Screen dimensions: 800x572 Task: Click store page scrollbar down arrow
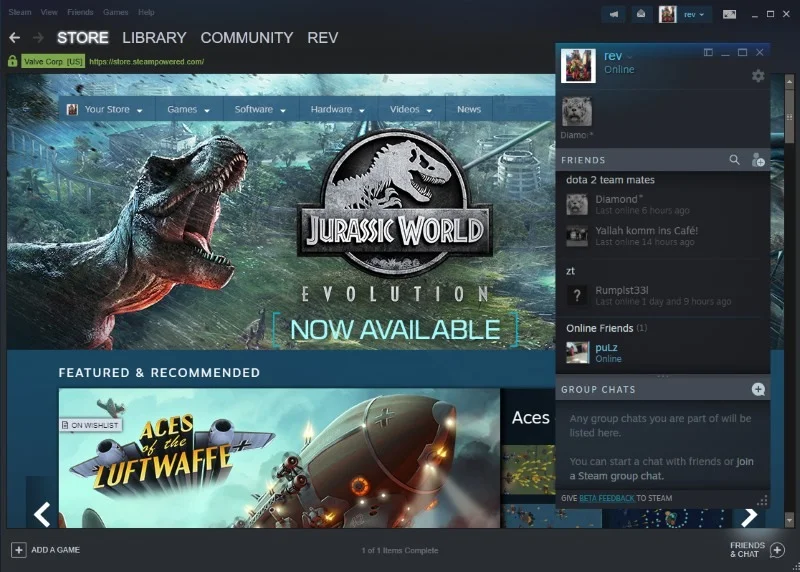[x=789, y=521]
